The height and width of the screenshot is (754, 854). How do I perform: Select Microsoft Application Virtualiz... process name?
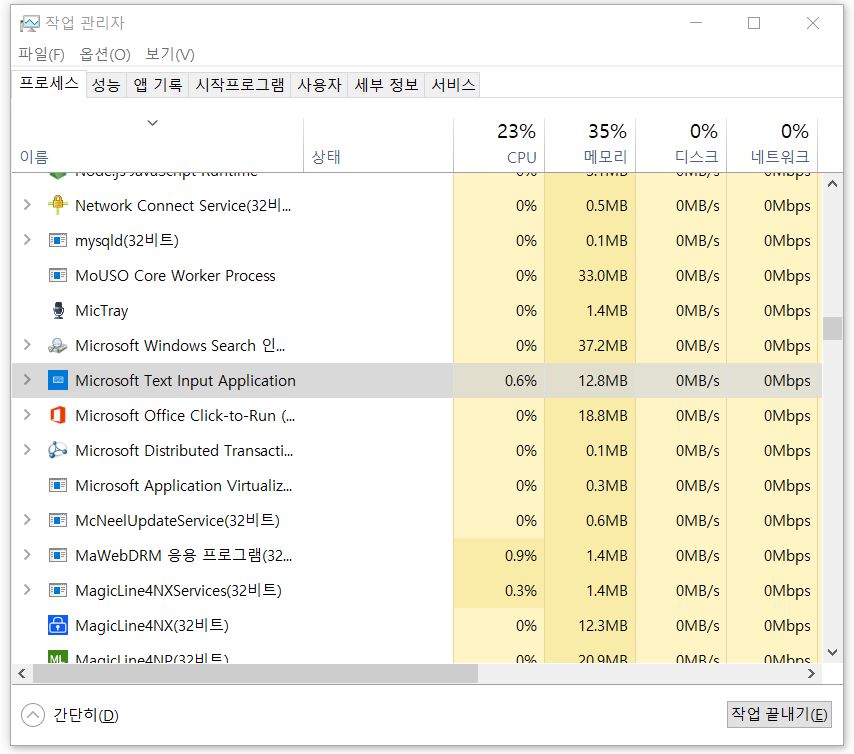184,485
